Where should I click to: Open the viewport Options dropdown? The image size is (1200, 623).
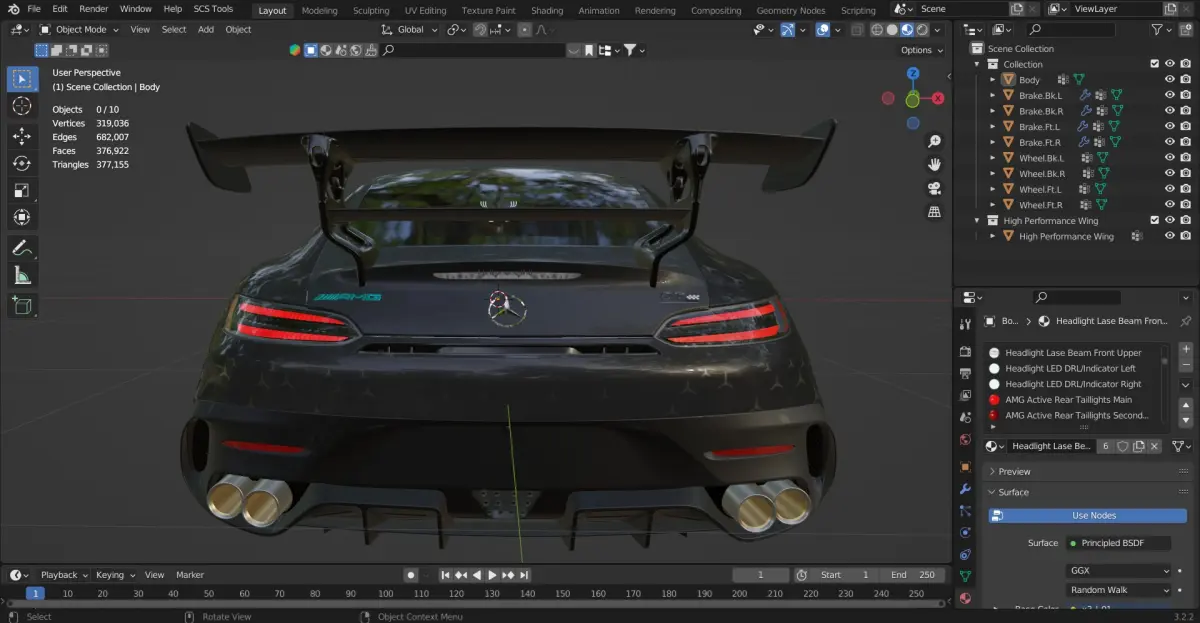921,50
